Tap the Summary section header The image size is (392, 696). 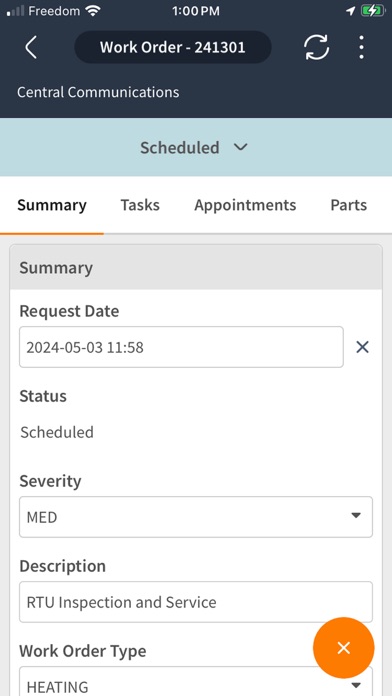point(196,268)
